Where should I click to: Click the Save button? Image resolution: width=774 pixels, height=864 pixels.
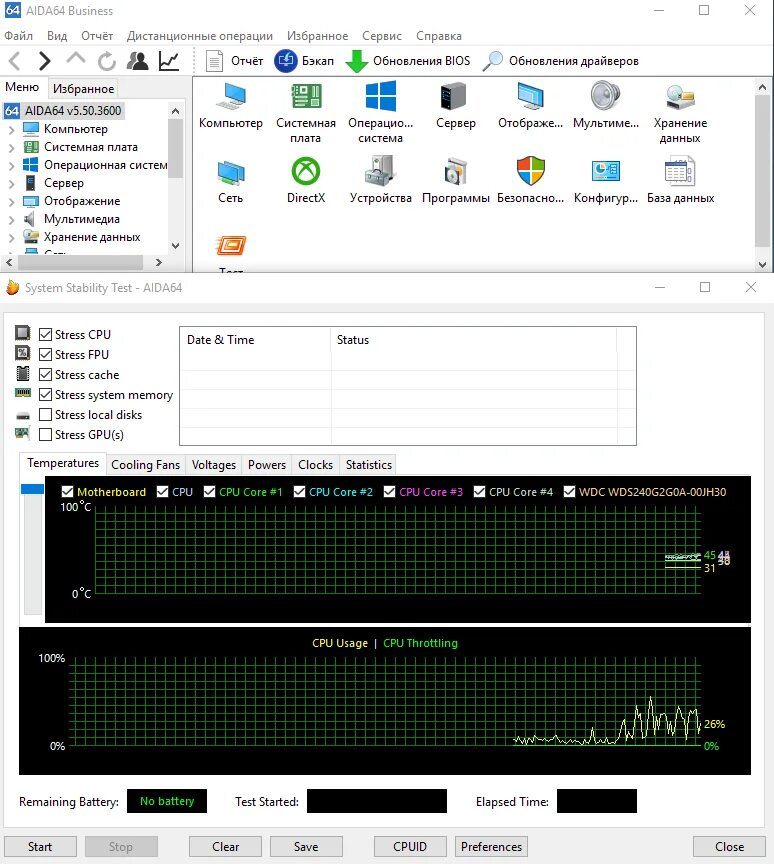(x=306, y=846)
